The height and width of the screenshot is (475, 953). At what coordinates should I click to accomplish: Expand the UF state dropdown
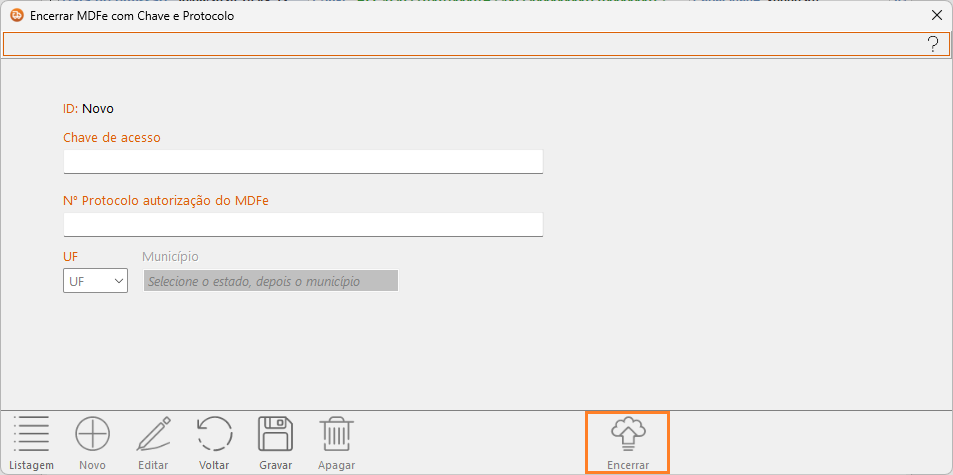[x=95, y=281]
